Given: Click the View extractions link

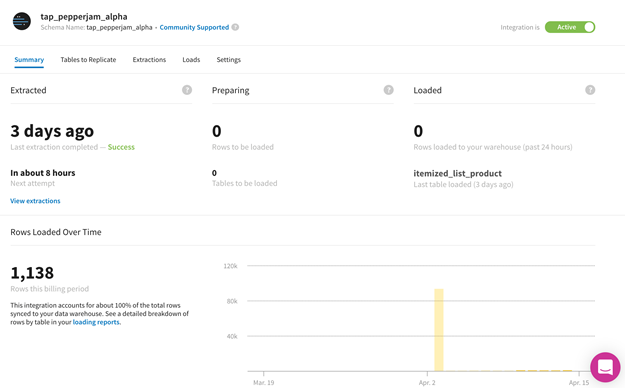Looking at the screenshot, I should 35,201.
